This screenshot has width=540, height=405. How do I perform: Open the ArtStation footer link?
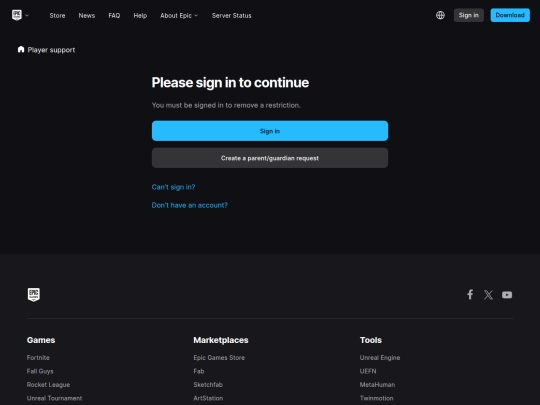(x=208, y=398)
